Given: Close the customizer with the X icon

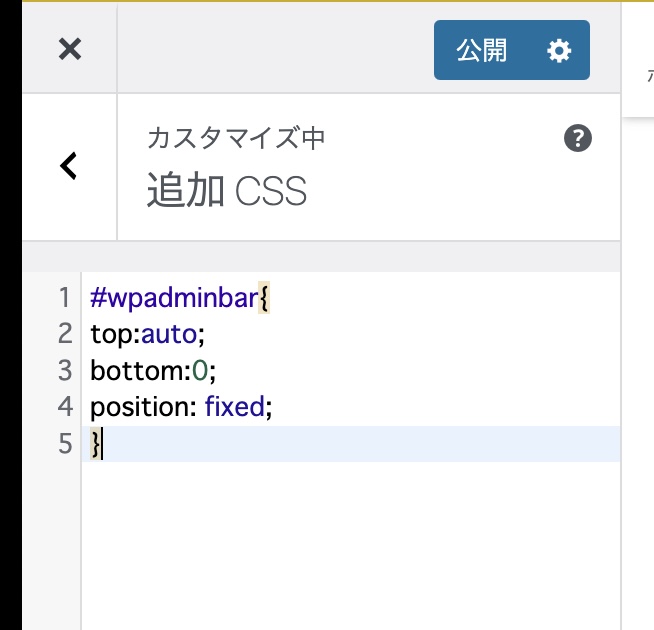Looking at the screenshot, I should [69, 49].
